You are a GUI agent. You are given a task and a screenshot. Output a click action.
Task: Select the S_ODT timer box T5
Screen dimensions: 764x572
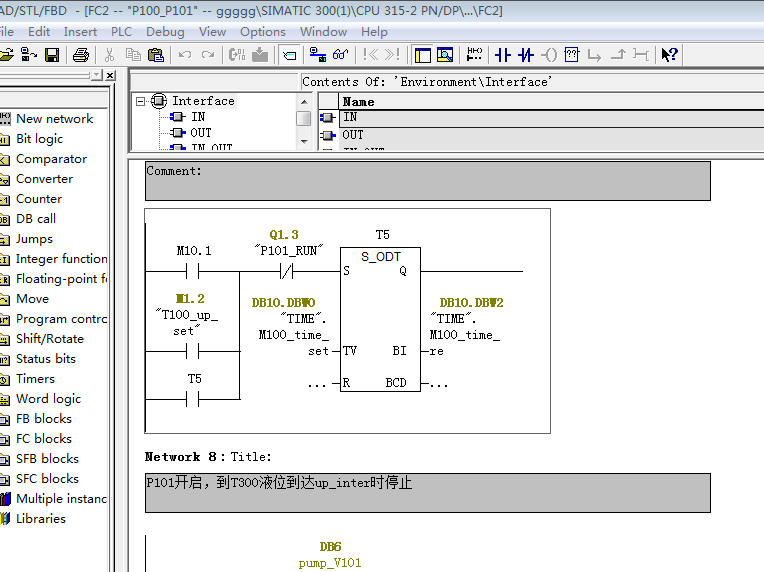click(x=380, y=319)
